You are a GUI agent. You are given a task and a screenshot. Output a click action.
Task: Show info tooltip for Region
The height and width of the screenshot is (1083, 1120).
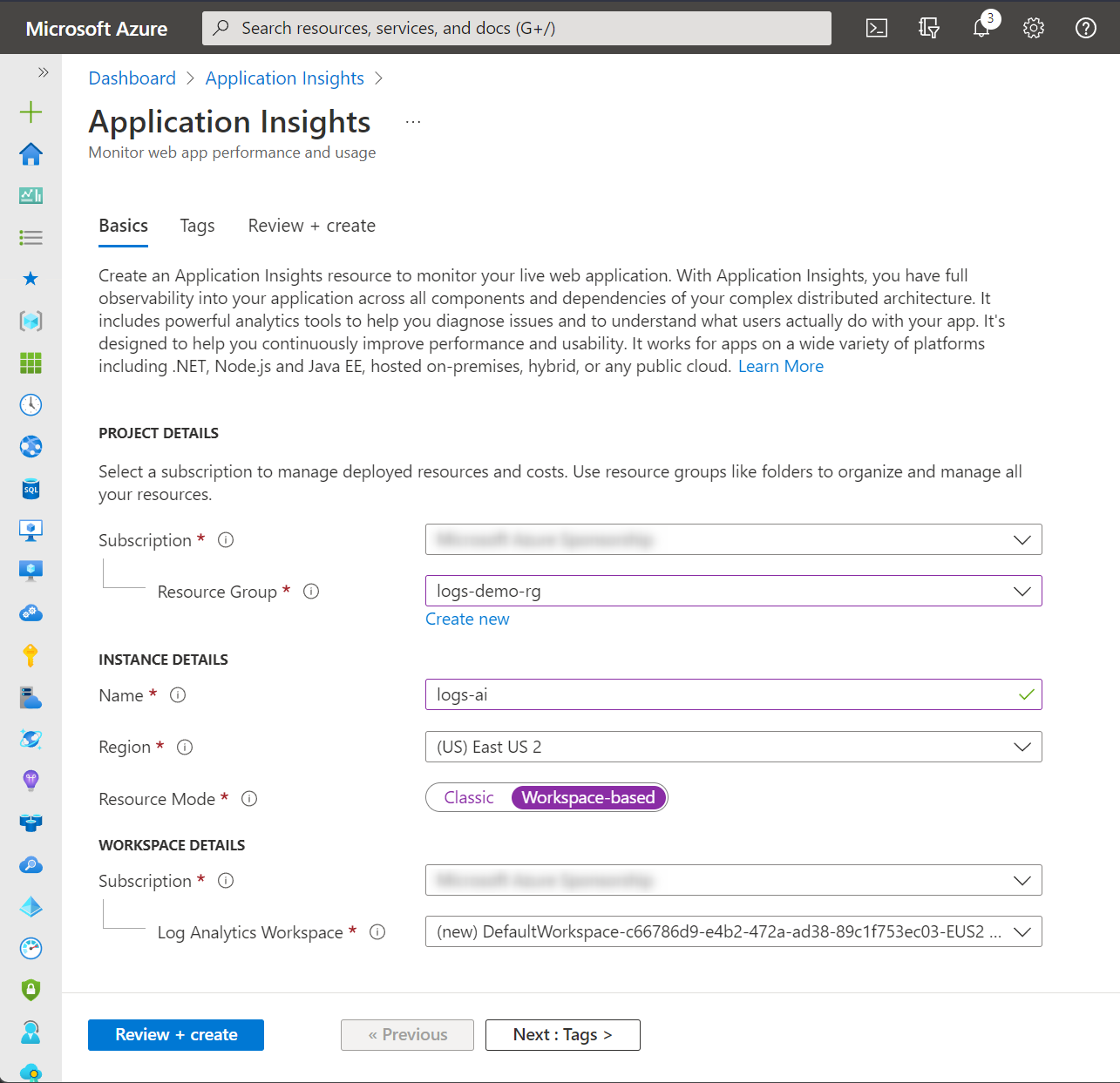coord(185,747)
